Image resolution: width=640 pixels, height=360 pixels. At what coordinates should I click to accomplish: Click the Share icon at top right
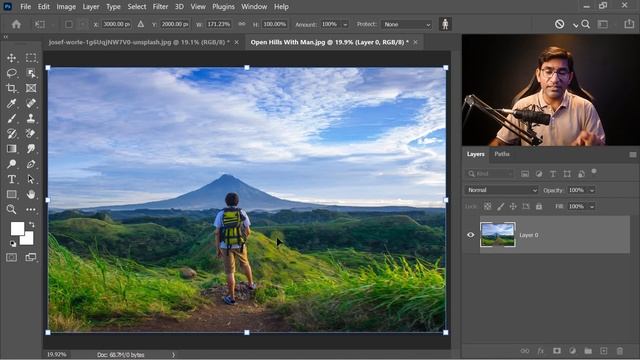tap(629, 24)
